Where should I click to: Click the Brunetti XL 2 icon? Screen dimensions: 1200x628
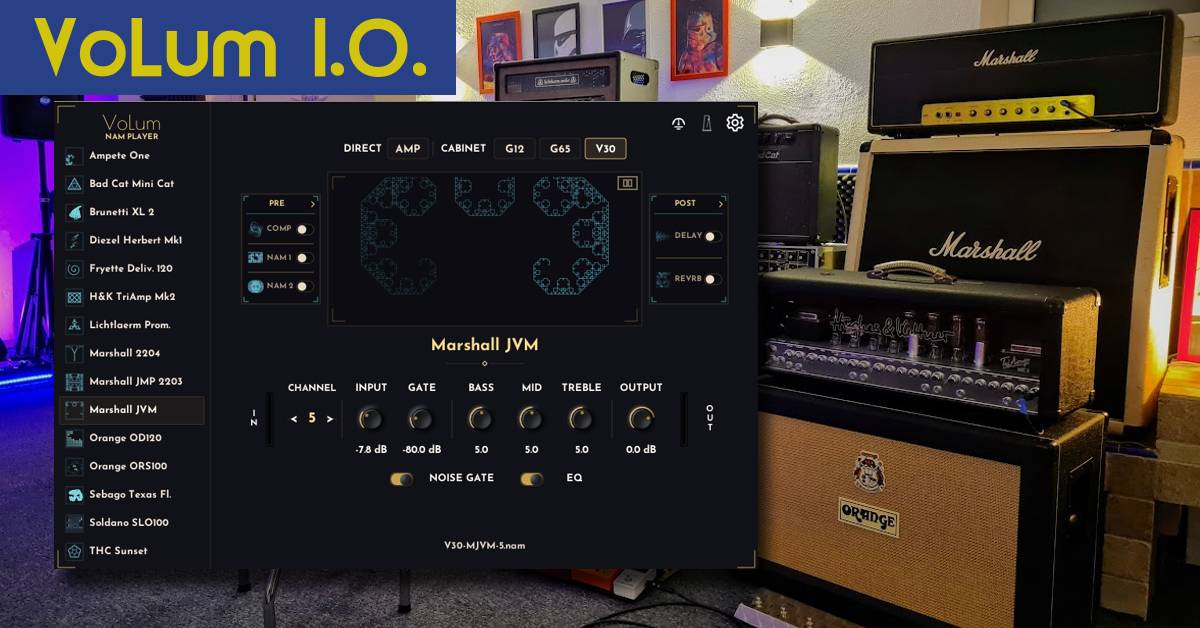[x=74, y=212]
